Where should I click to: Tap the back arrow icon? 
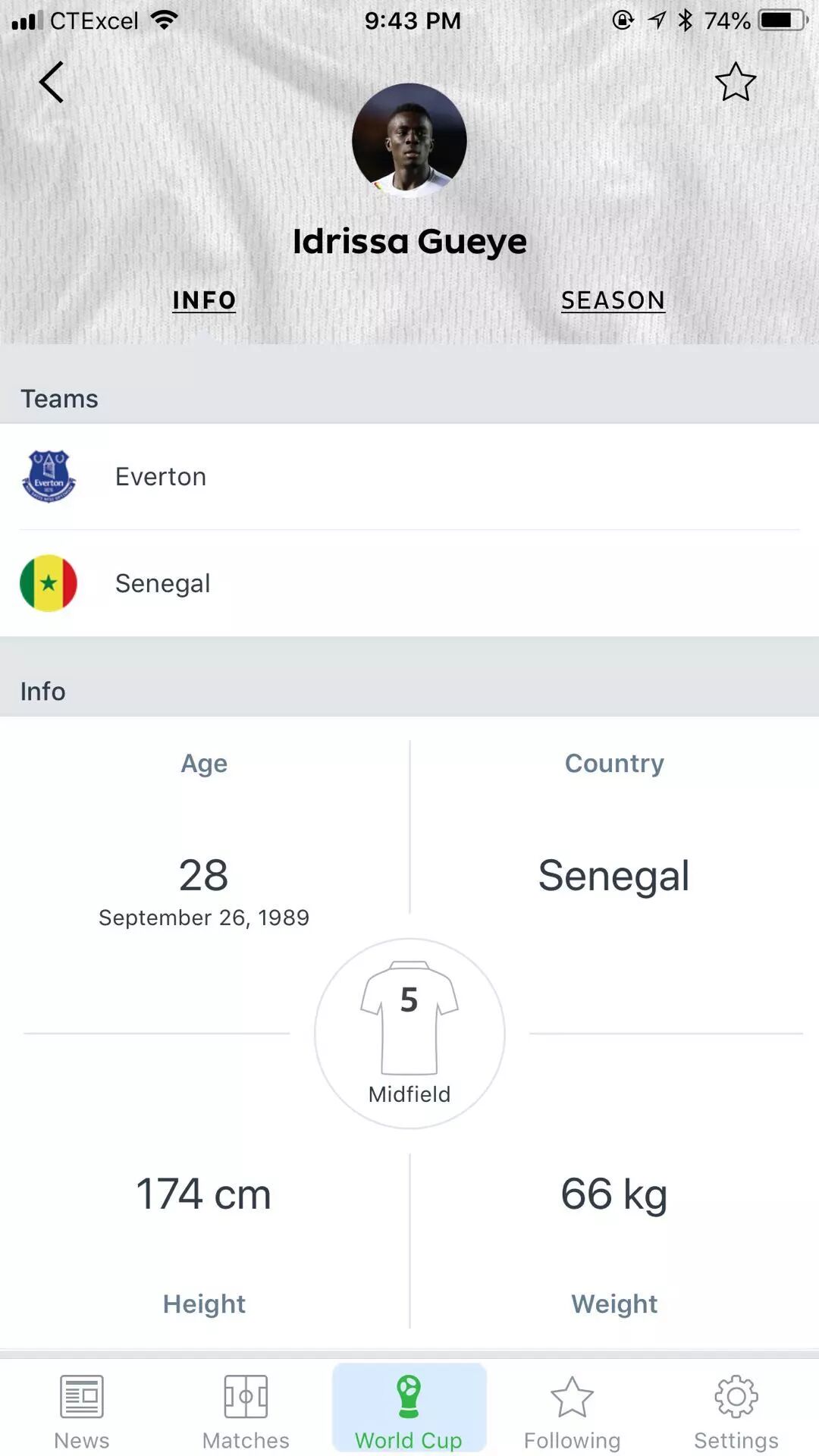click(52, 82)
